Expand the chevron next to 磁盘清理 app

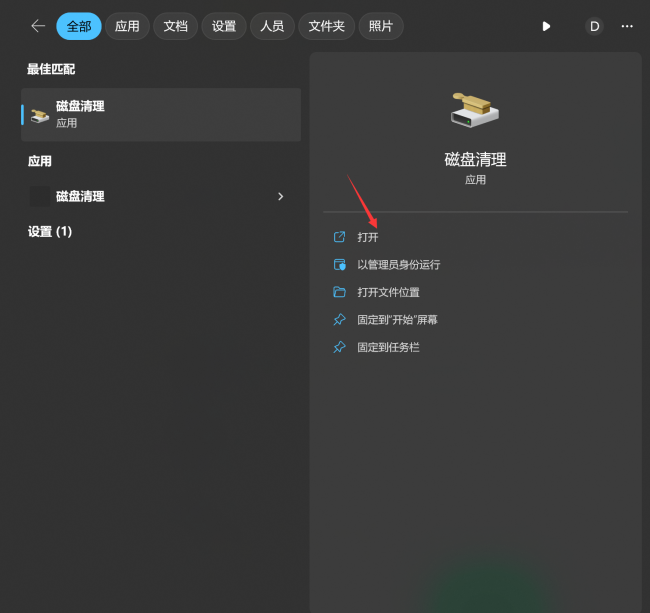[x=281, y=196]
